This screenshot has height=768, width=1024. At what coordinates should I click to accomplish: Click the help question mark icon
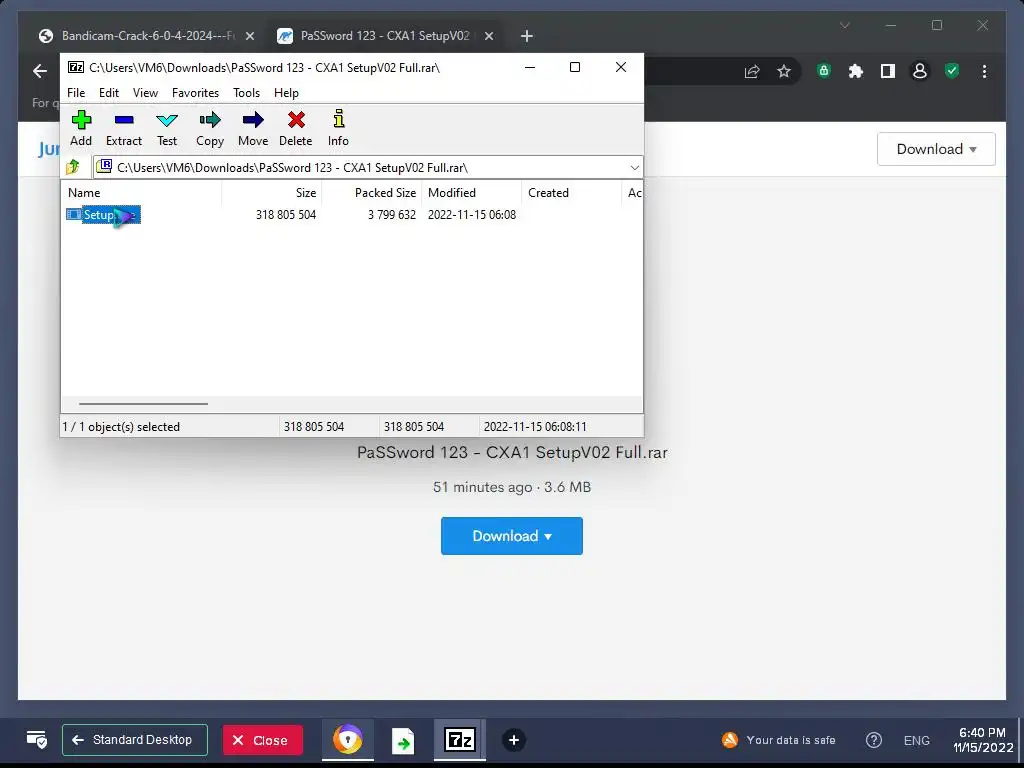pos(873,740)
